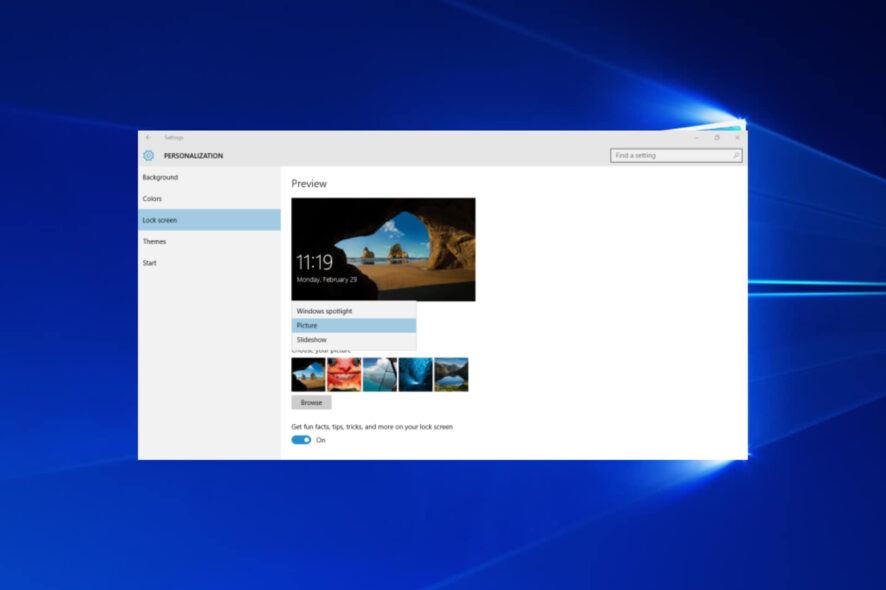886x590 pixels.
Task: Click the Browse button
Action: pyautogui.click(x=311, y=402)
